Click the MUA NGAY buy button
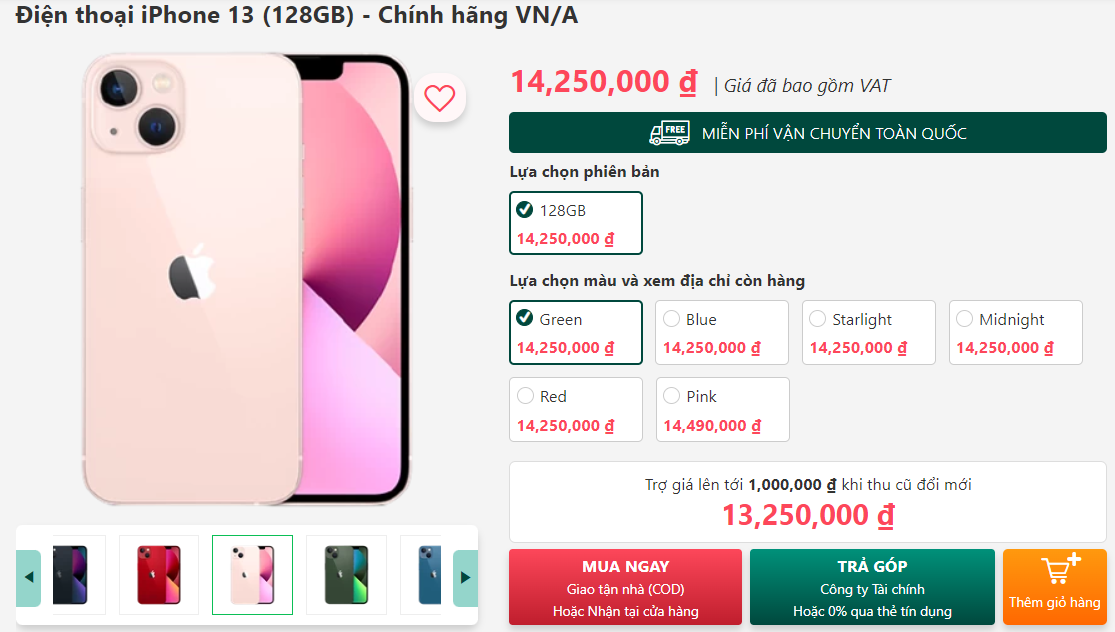 click(x=625, y=587)
